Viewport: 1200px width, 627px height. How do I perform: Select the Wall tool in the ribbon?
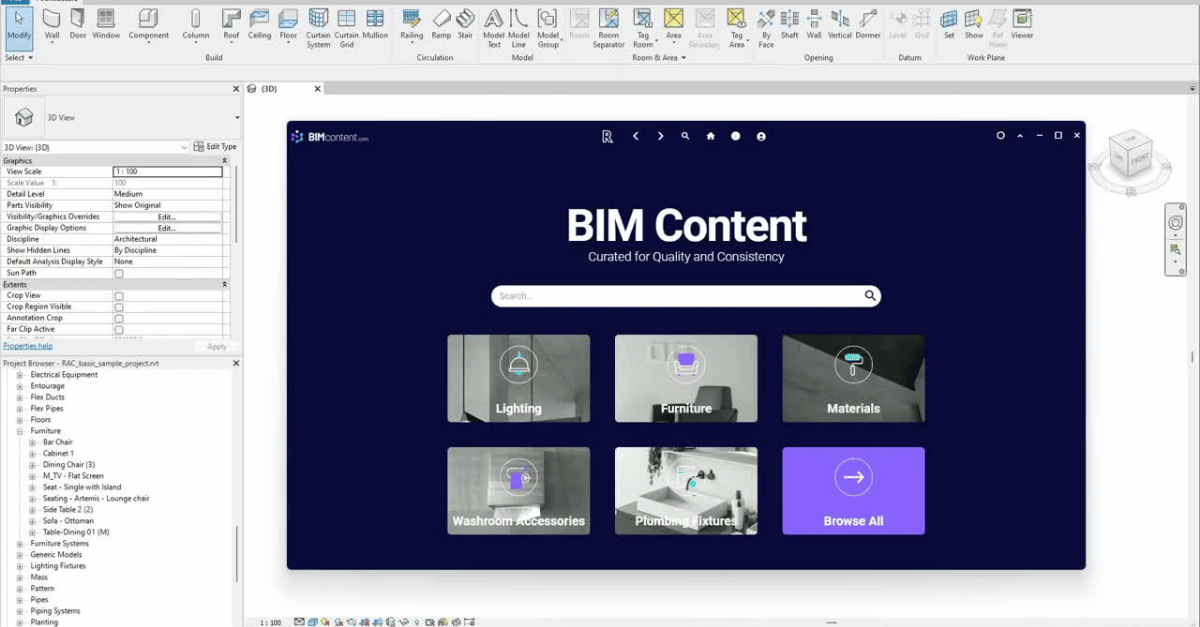pyautogui.click(x=52, y=24)
